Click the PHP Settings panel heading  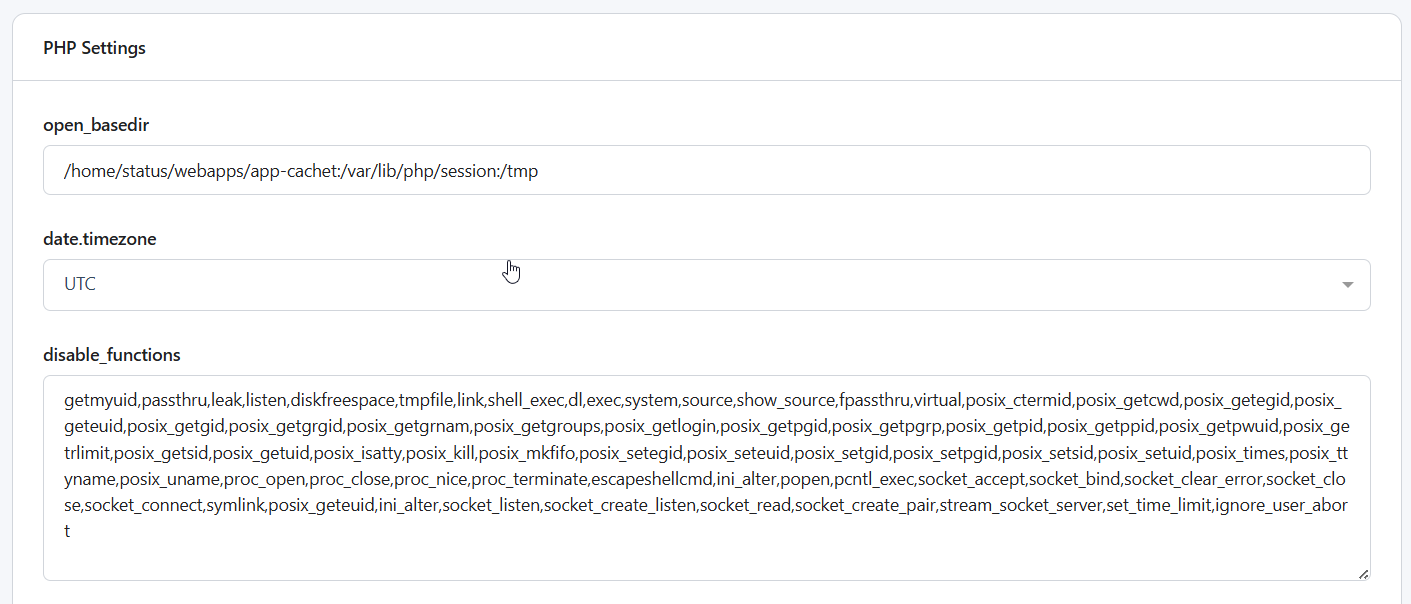tap(94, 48)
